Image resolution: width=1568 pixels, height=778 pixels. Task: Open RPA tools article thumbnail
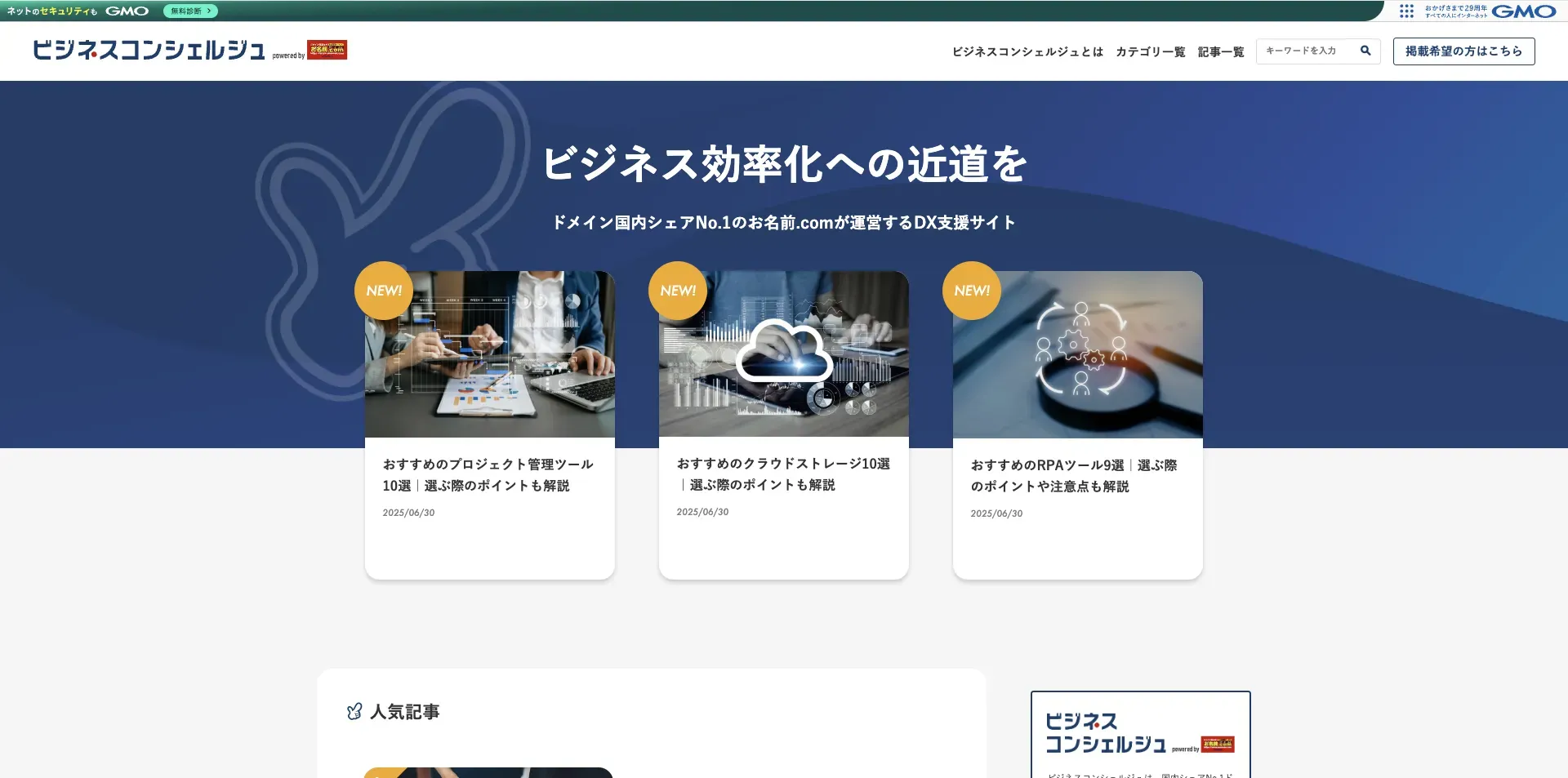click(x=1078, y=354)
